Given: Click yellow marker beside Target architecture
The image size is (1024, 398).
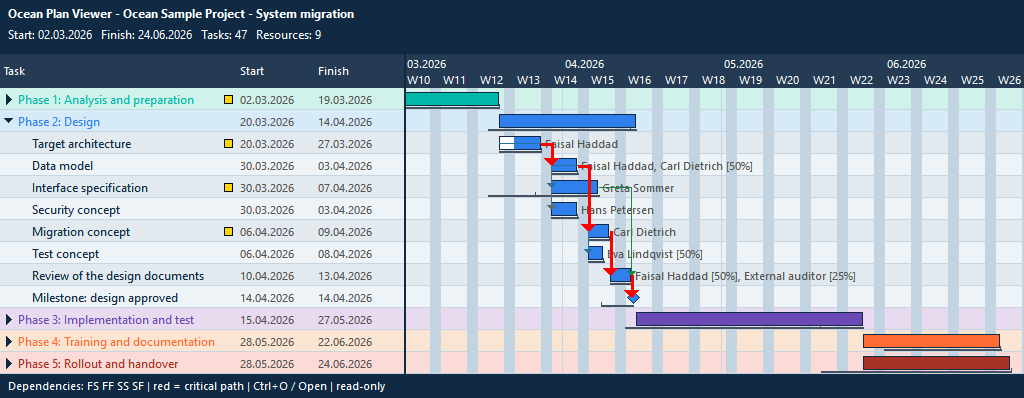Looking at the screenshot, I should point(229,144).
